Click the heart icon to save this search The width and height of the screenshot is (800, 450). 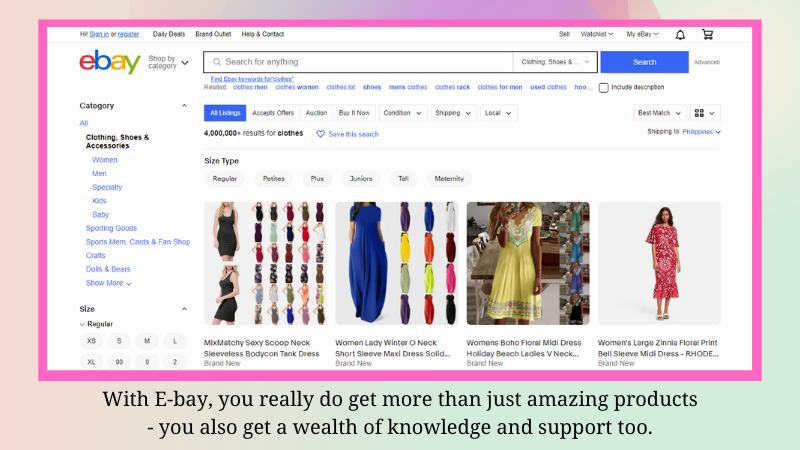click(321, 134)
